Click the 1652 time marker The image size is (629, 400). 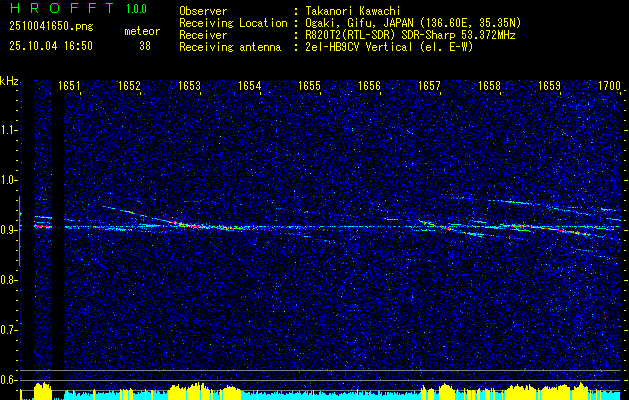point(129,86)
